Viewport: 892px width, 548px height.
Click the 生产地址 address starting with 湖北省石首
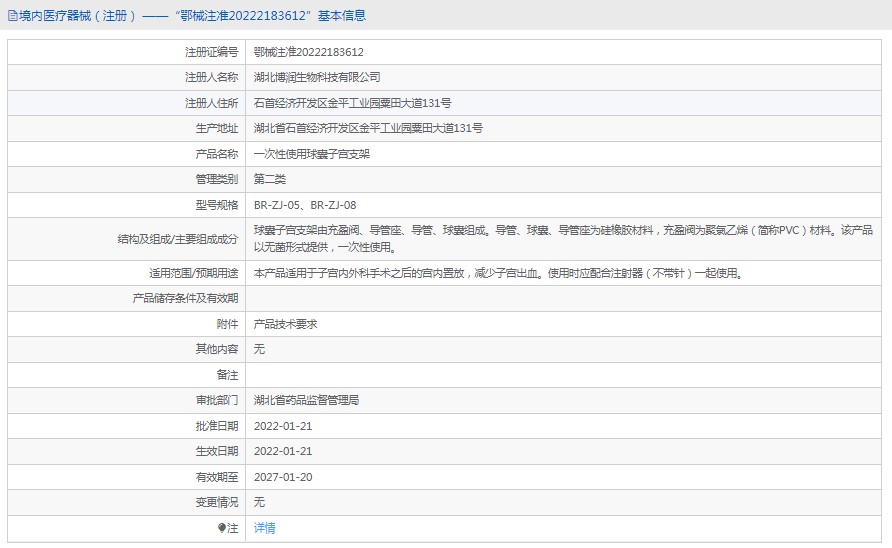[x=368, y=128]
